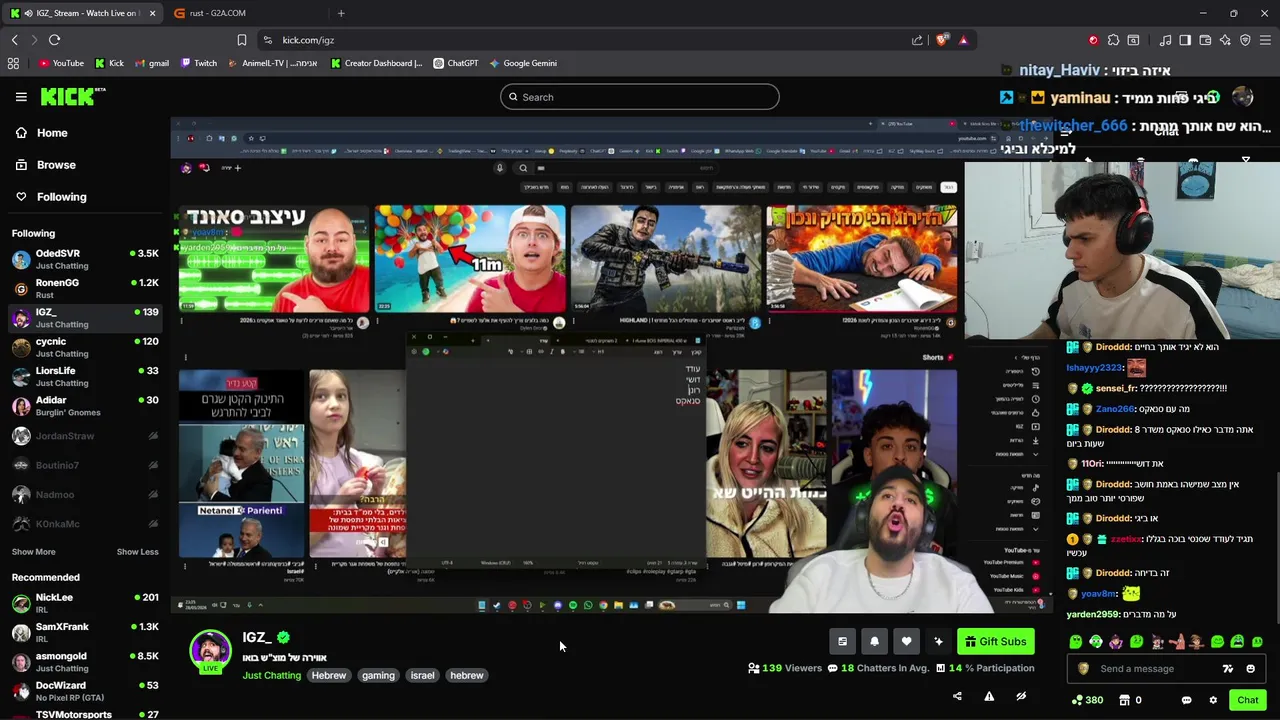Share the stream with share icon

point(957,697)
